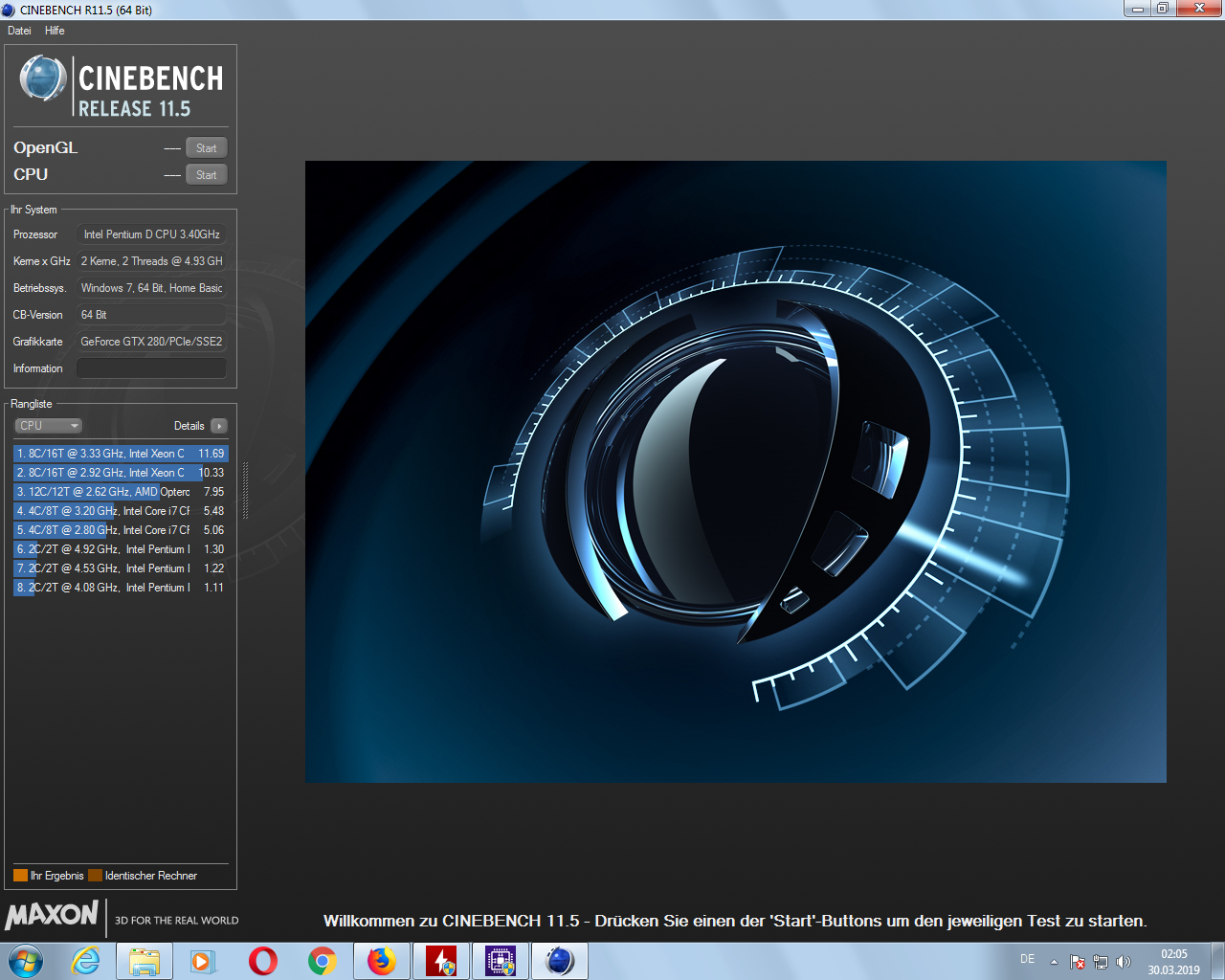The height and width of the screenshot is (980, 1225).
Task: Click the panel splitter grip handle
Action: [245, 490]
